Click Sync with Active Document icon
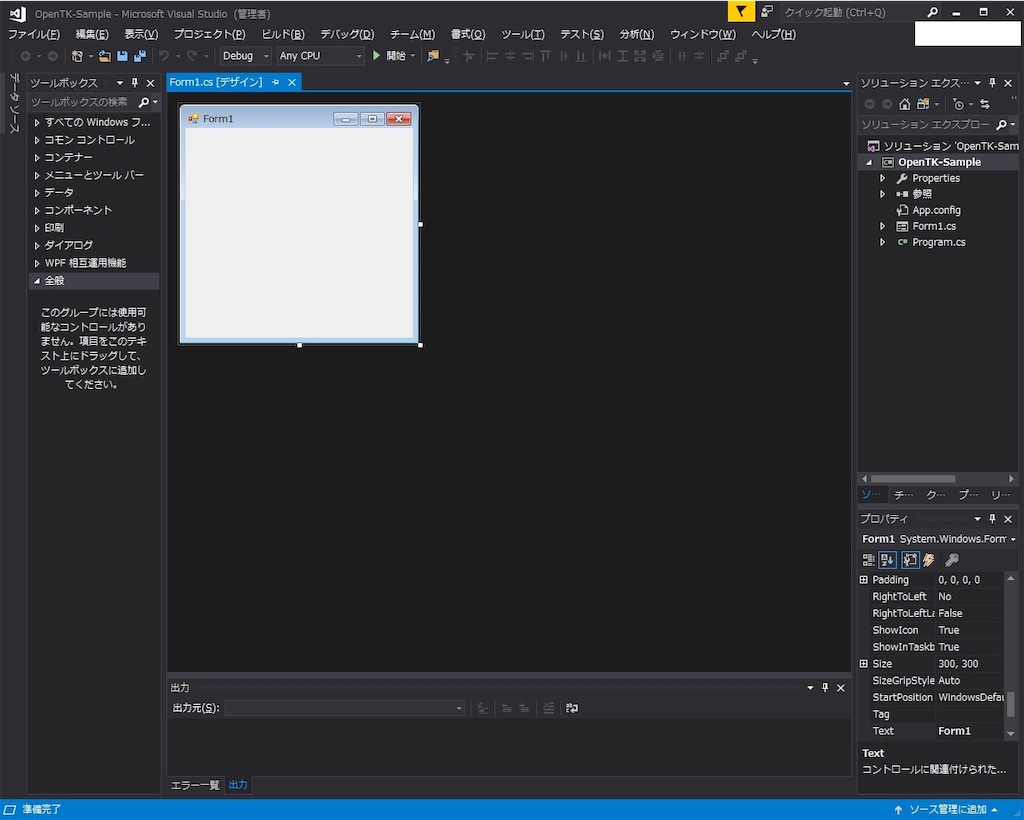The image size is (1024, 820). point(985,104)
